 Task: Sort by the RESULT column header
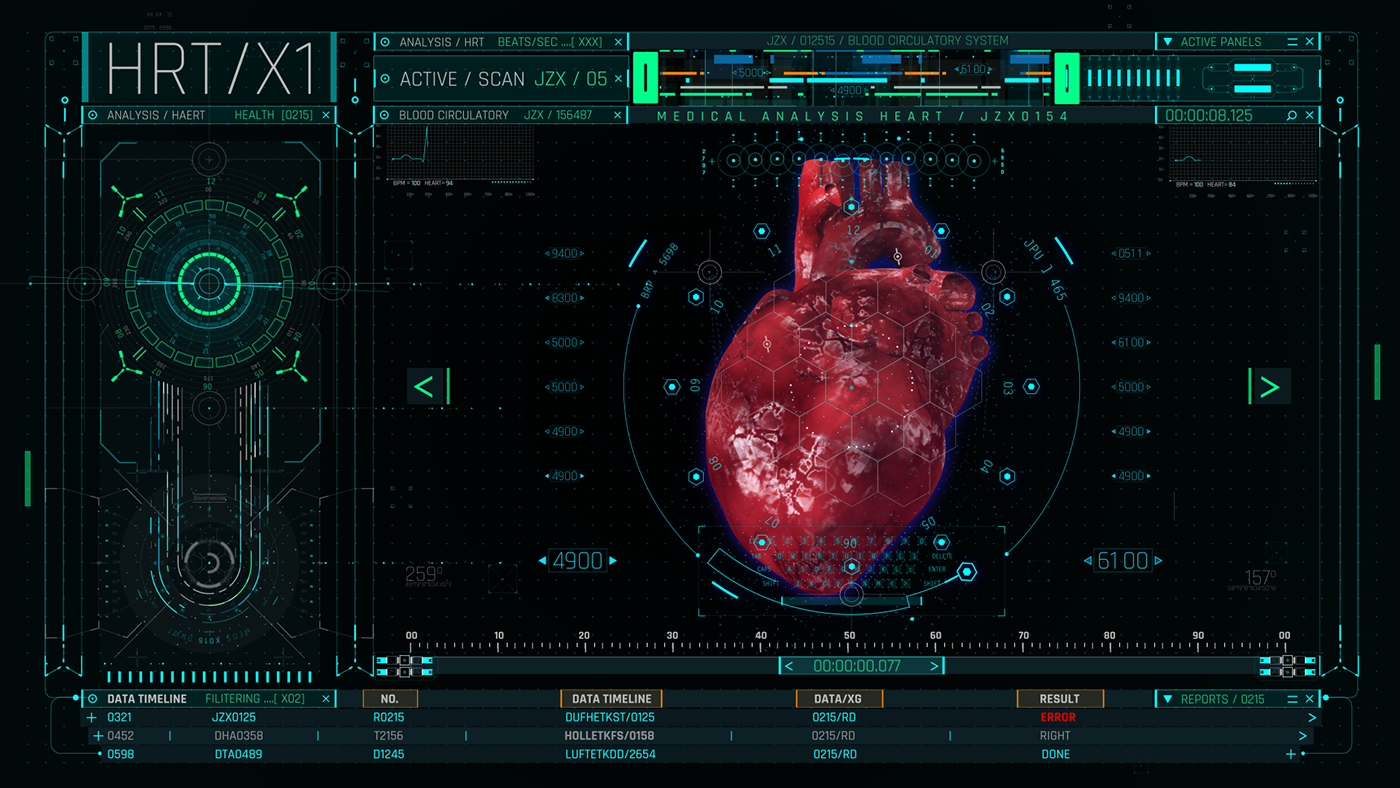tap(1060, 699)
